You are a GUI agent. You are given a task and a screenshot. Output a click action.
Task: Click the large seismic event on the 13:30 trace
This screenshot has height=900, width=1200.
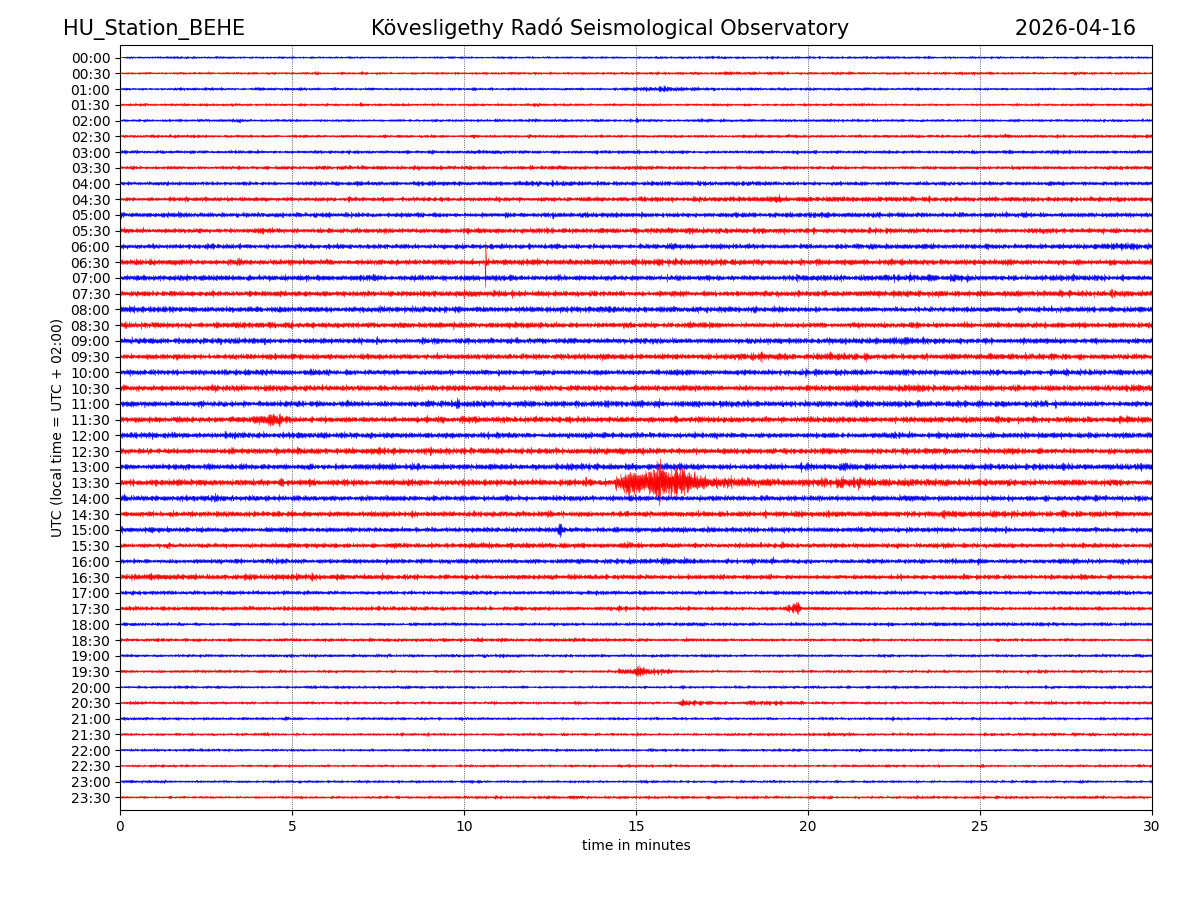(660, 483)
